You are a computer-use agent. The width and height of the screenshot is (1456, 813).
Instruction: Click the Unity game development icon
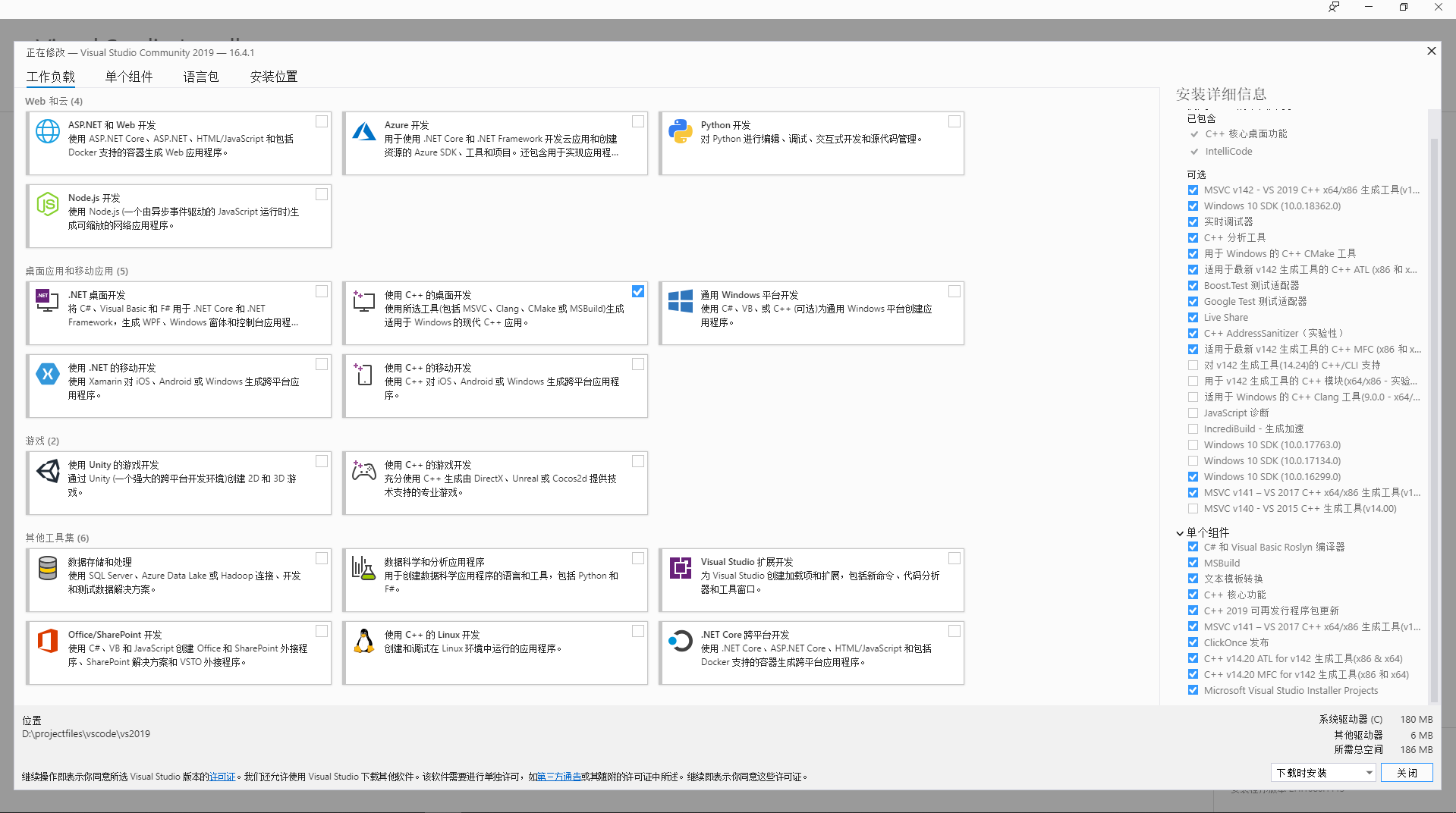[x=48, y=471]
